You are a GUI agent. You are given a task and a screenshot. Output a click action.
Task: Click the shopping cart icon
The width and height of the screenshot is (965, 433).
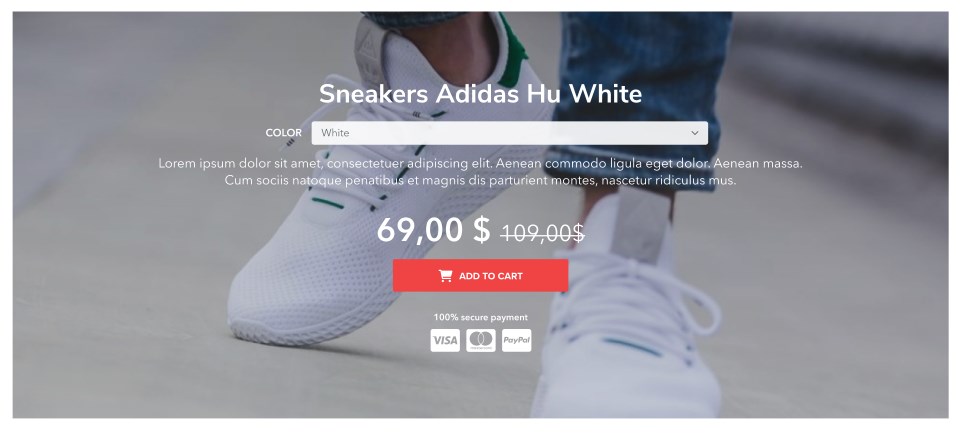coord(445,276)
